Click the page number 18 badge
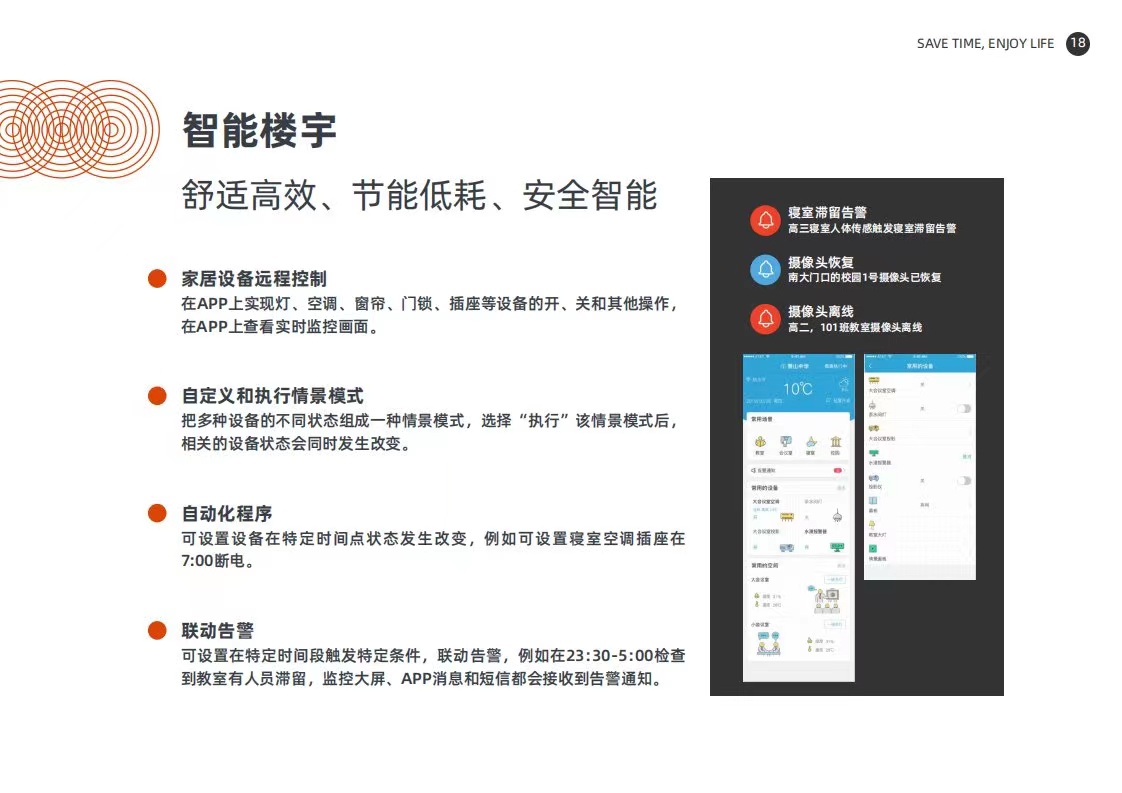Screen dimensions: 1122x793 1078,43
